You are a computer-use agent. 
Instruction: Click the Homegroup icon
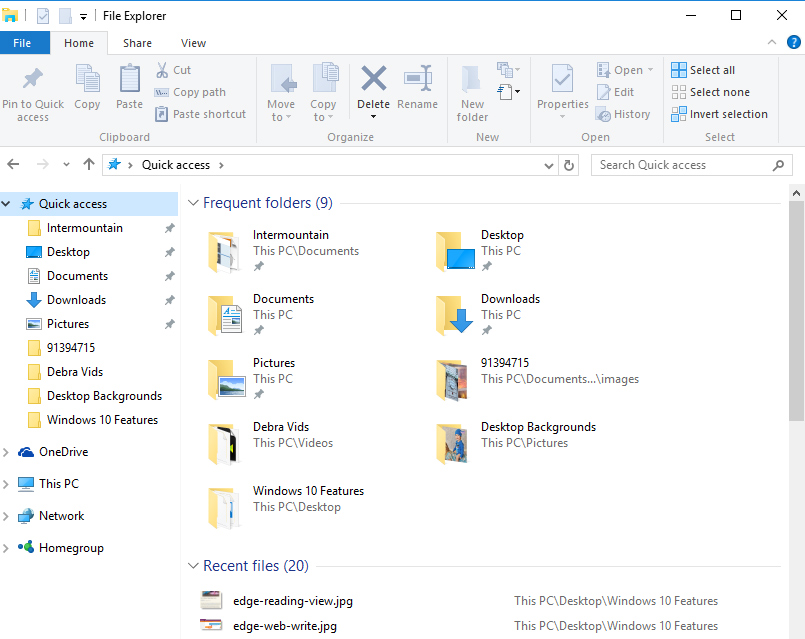pyautogui.click(x=26, y=547)
